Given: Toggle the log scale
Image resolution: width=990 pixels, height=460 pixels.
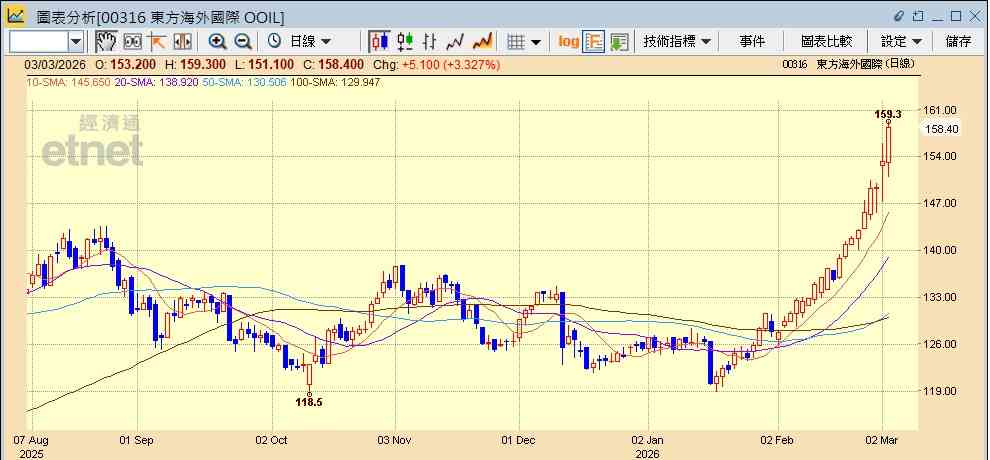Looking at the screenshot, I should [568, 42].
